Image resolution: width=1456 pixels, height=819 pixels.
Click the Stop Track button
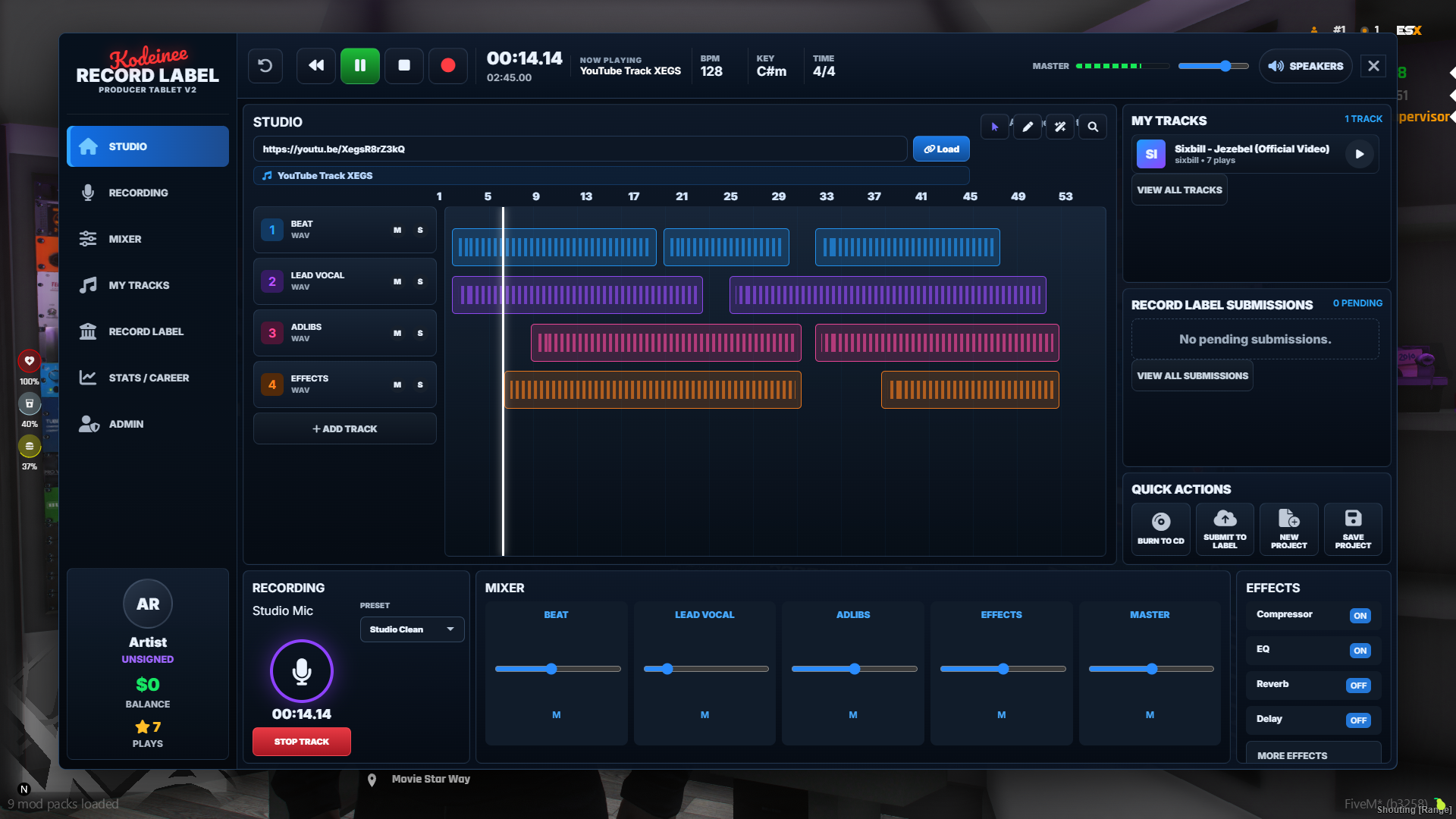pos(302,742)
